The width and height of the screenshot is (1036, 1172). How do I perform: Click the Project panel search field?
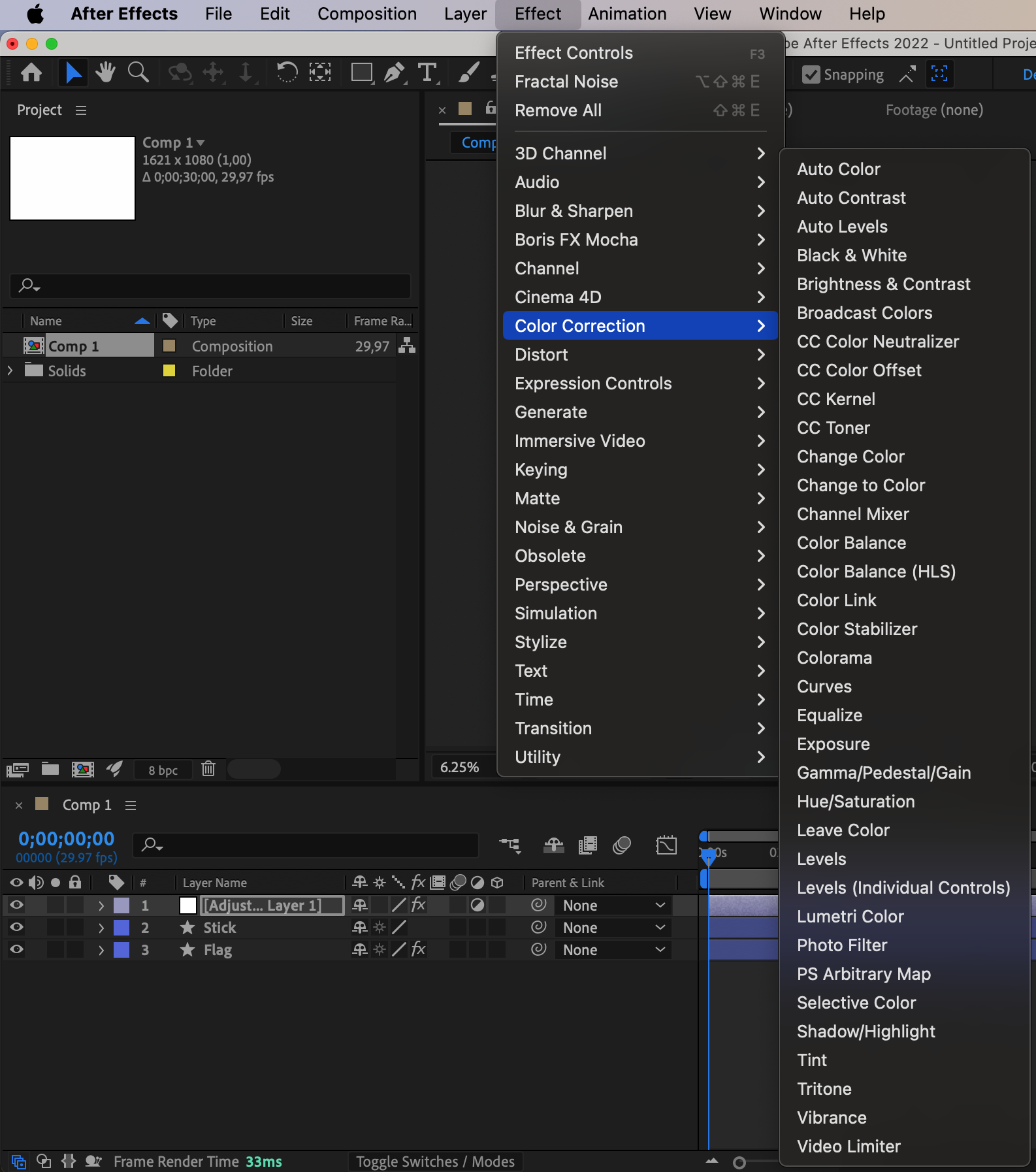(210, 285)
